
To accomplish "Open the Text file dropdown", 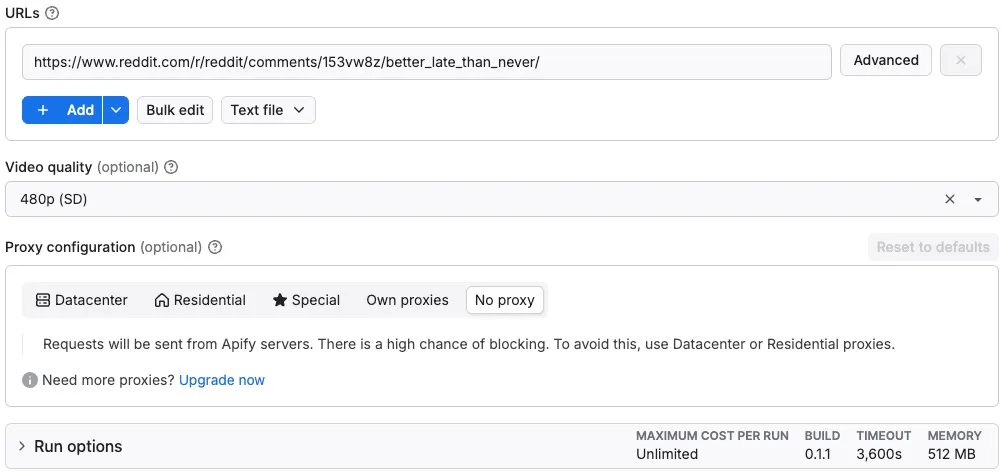I will click(x=268, y=110).
